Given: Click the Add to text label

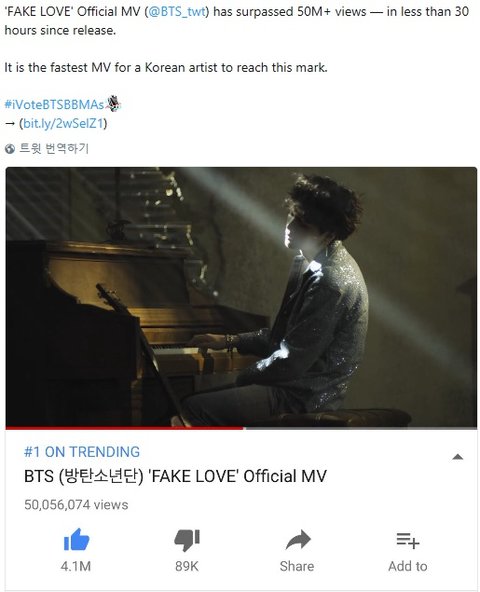Looking at the screenshot, I should pos(408,566).
